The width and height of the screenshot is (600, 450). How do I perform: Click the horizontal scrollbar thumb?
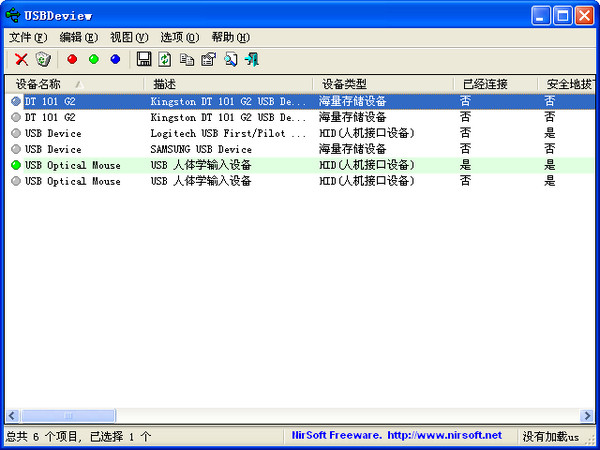(68, 416)
